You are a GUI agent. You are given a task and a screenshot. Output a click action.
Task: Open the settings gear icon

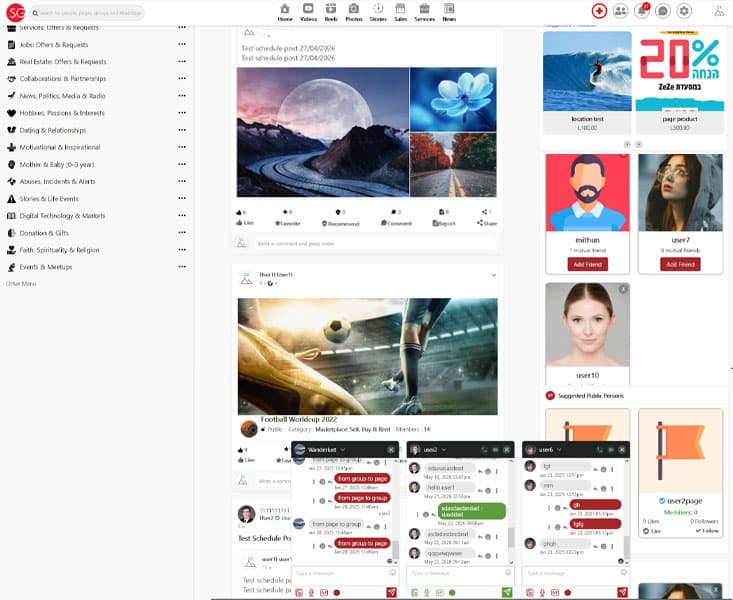pyautogui.click(x=684, y=11)
